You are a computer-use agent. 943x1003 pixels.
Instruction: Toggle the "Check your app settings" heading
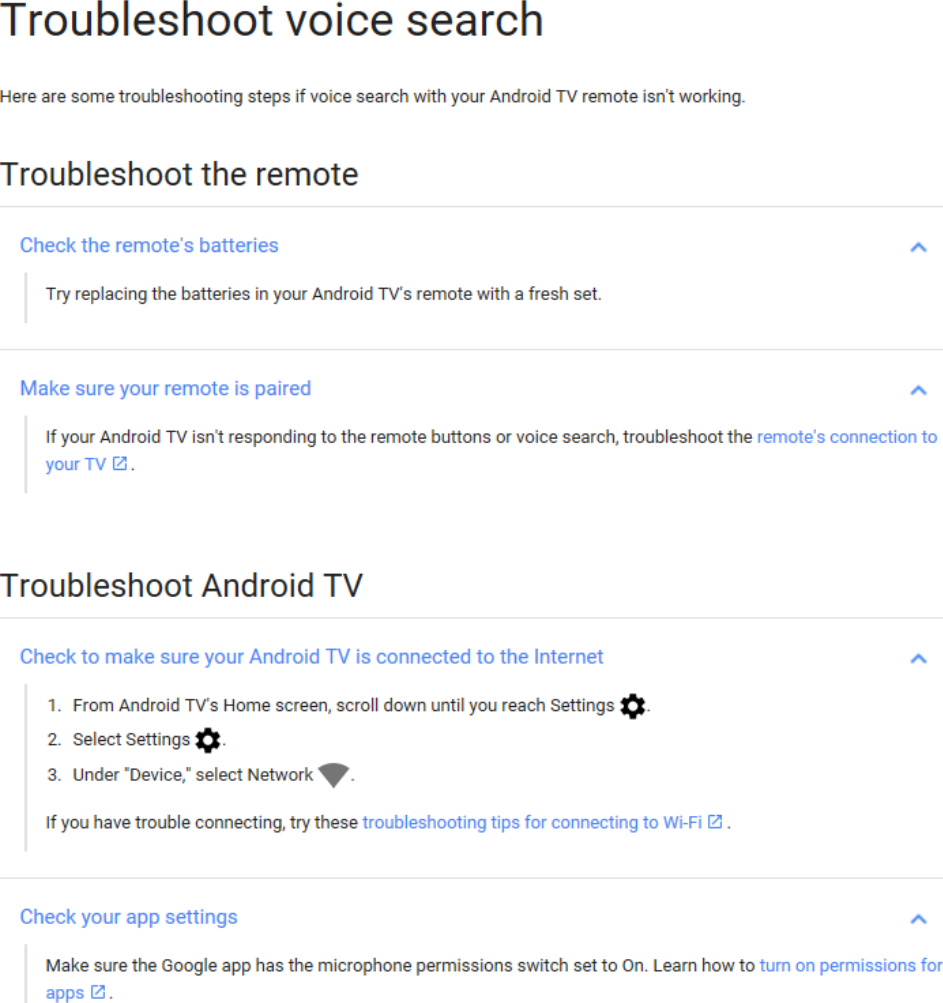(129, 917)
